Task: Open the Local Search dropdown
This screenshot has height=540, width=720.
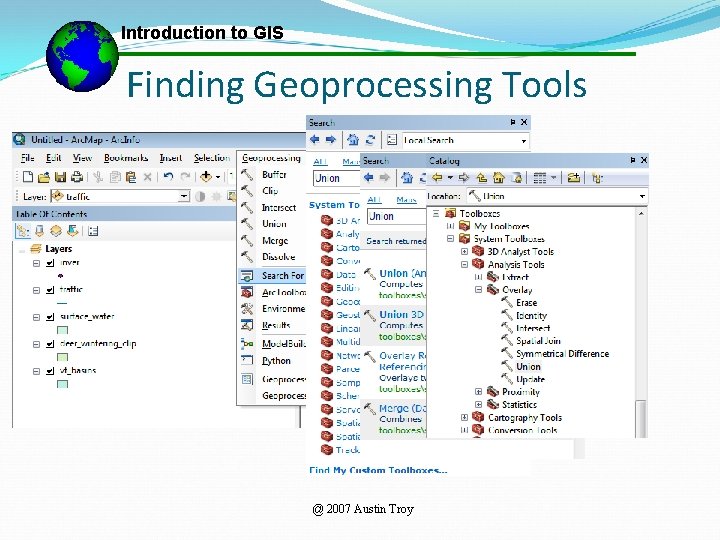Action: click(x=523, y=141)
